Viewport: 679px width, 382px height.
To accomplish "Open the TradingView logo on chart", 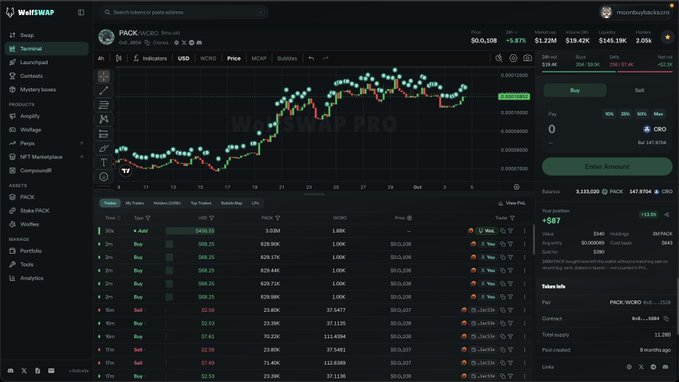I will [126, 171].
